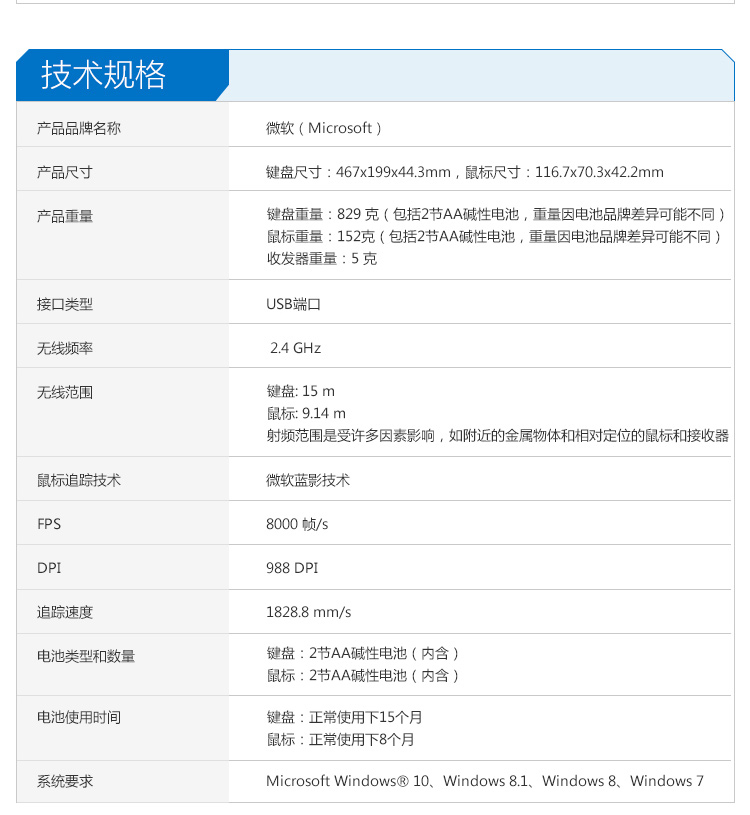Select the 产品尺寸 row label
This screenshot has height=815, width=750.
[65, 172]
